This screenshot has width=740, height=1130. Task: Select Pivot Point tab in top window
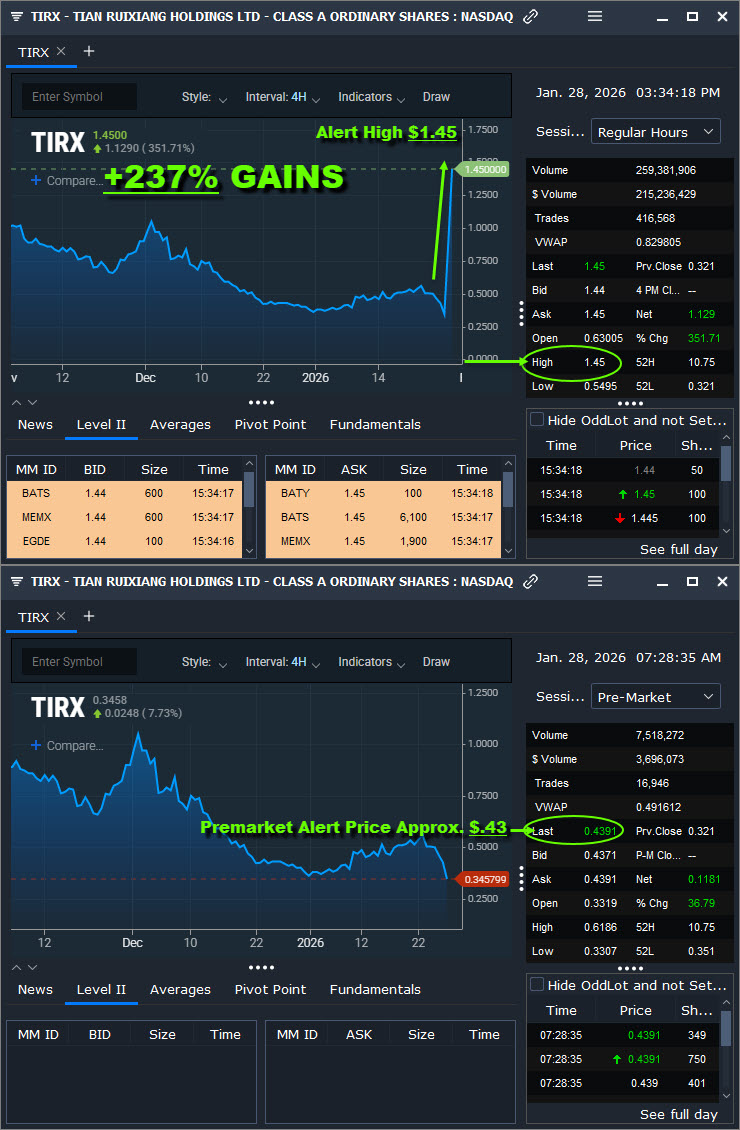pyautogui.click(x=270, y=424)
